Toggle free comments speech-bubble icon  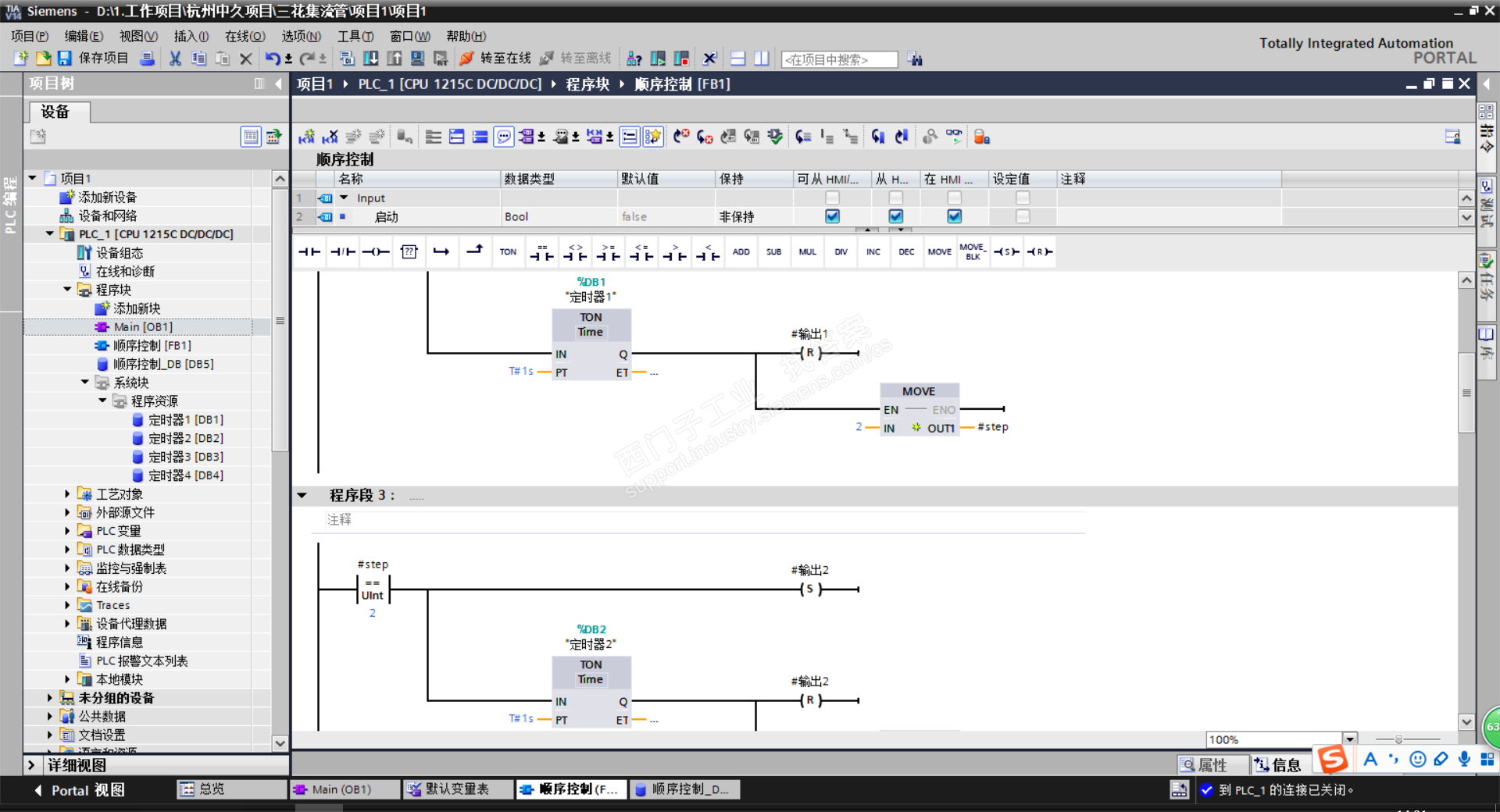pyautogui.click(x=504, y=137)
